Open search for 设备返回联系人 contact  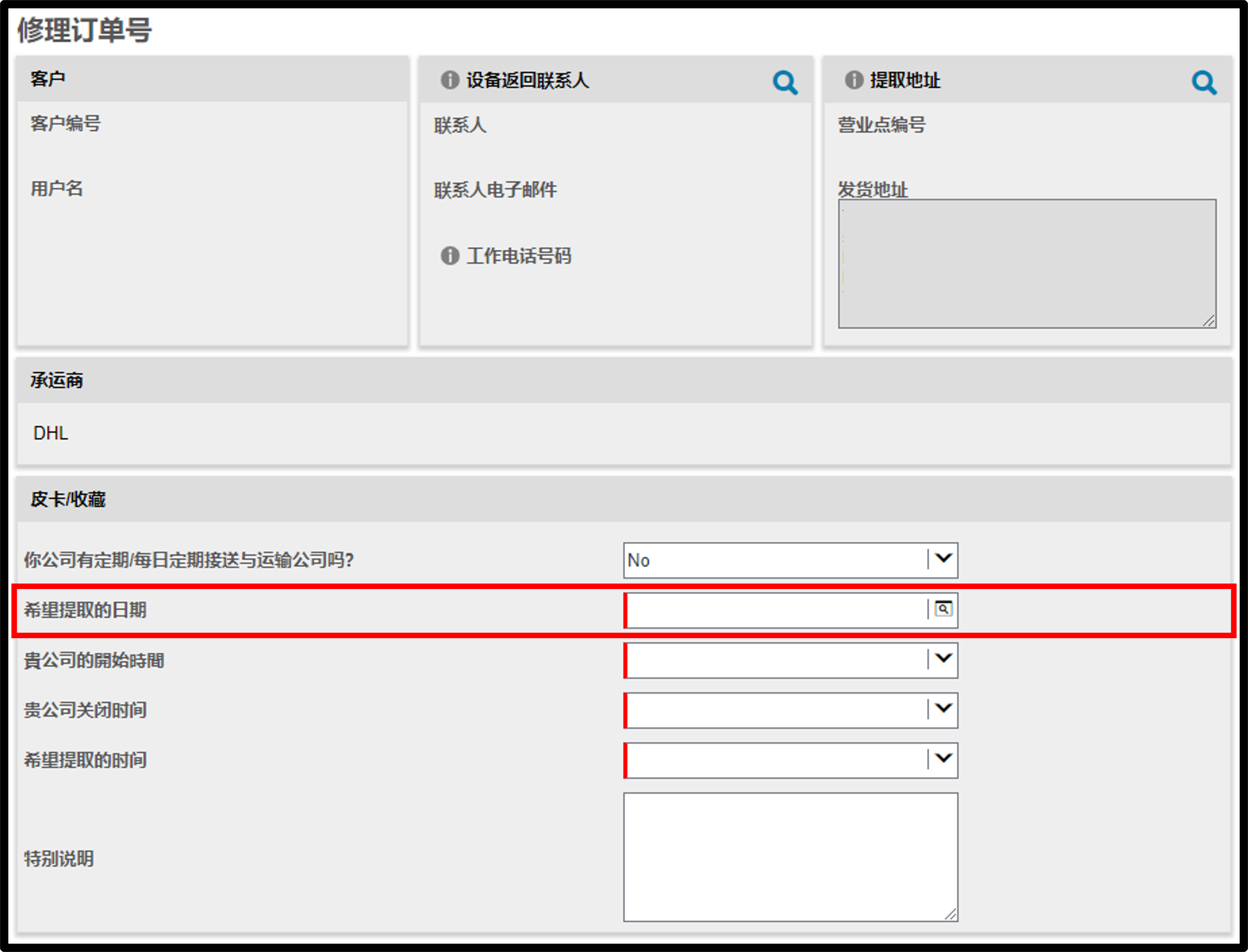click(785, 83)
